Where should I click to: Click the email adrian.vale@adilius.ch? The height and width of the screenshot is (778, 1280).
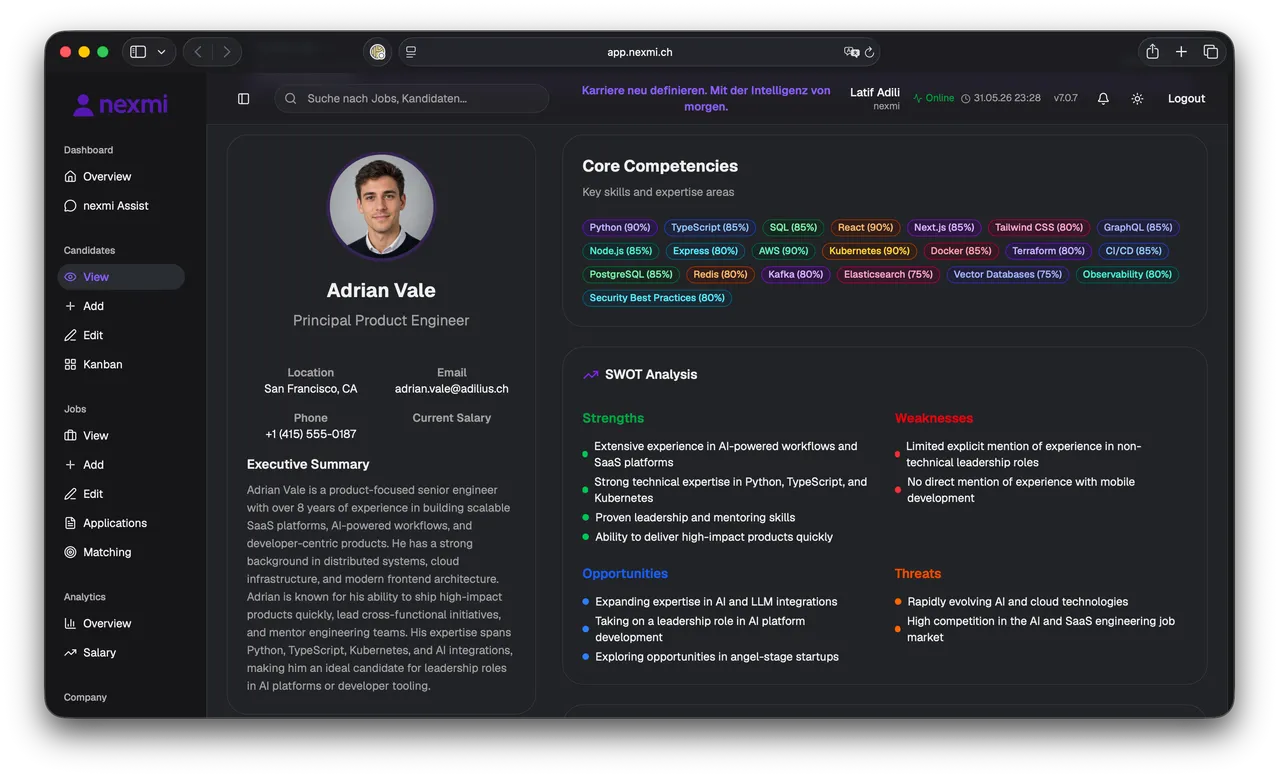point(452,389)
